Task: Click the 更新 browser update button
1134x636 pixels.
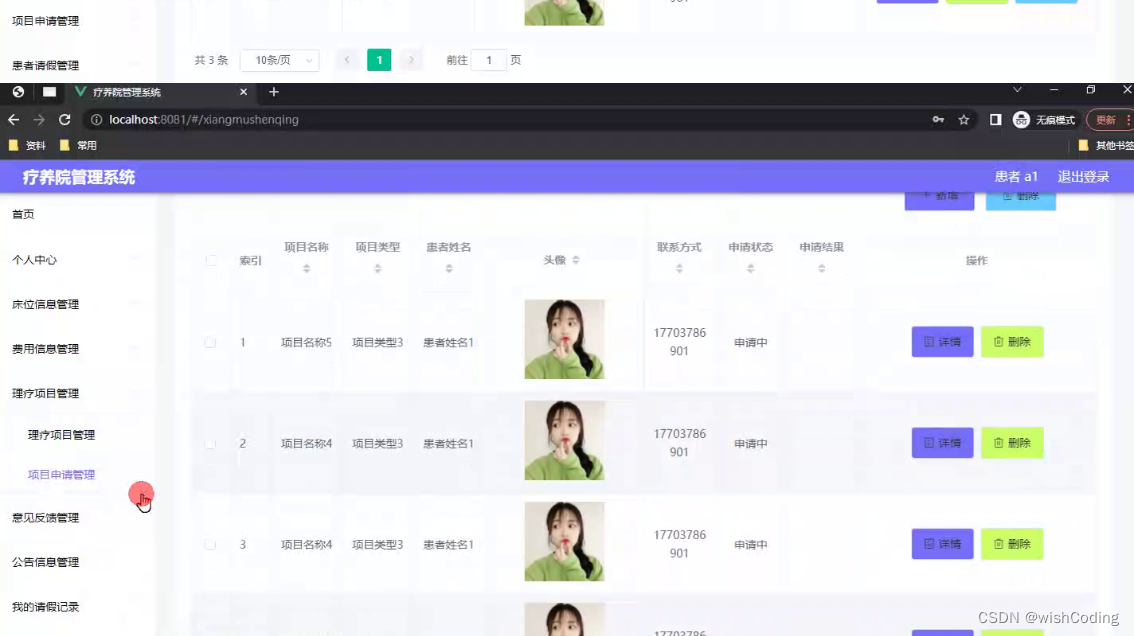Action: click(1108, 120)
